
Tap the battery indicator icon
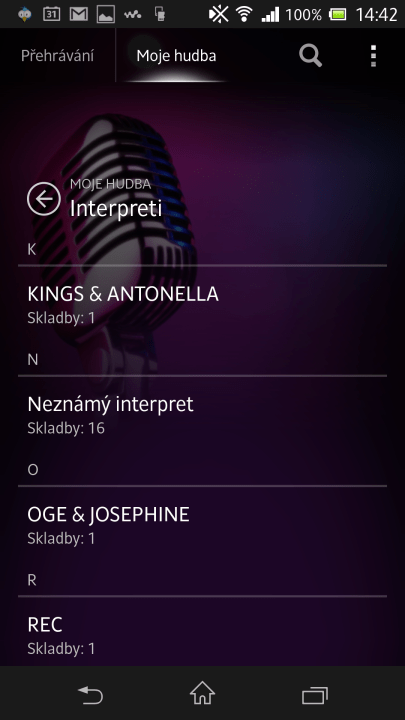coord(338,15)
